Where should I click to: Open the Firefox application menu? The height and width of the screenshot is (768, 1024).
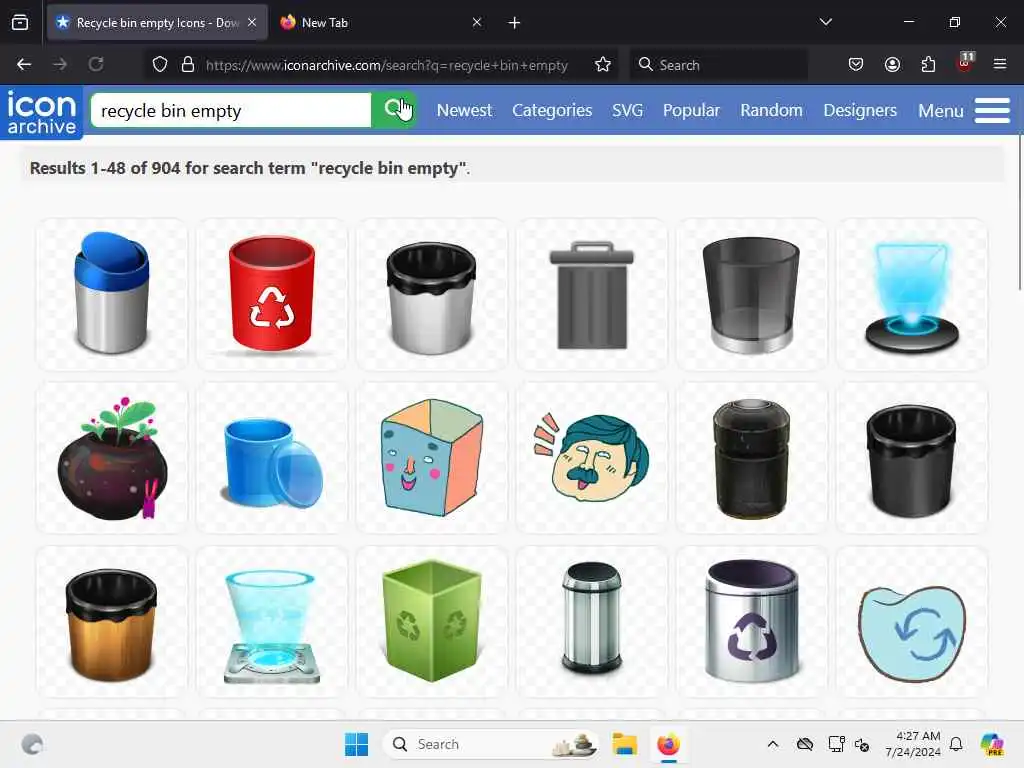click(1000, 64)
